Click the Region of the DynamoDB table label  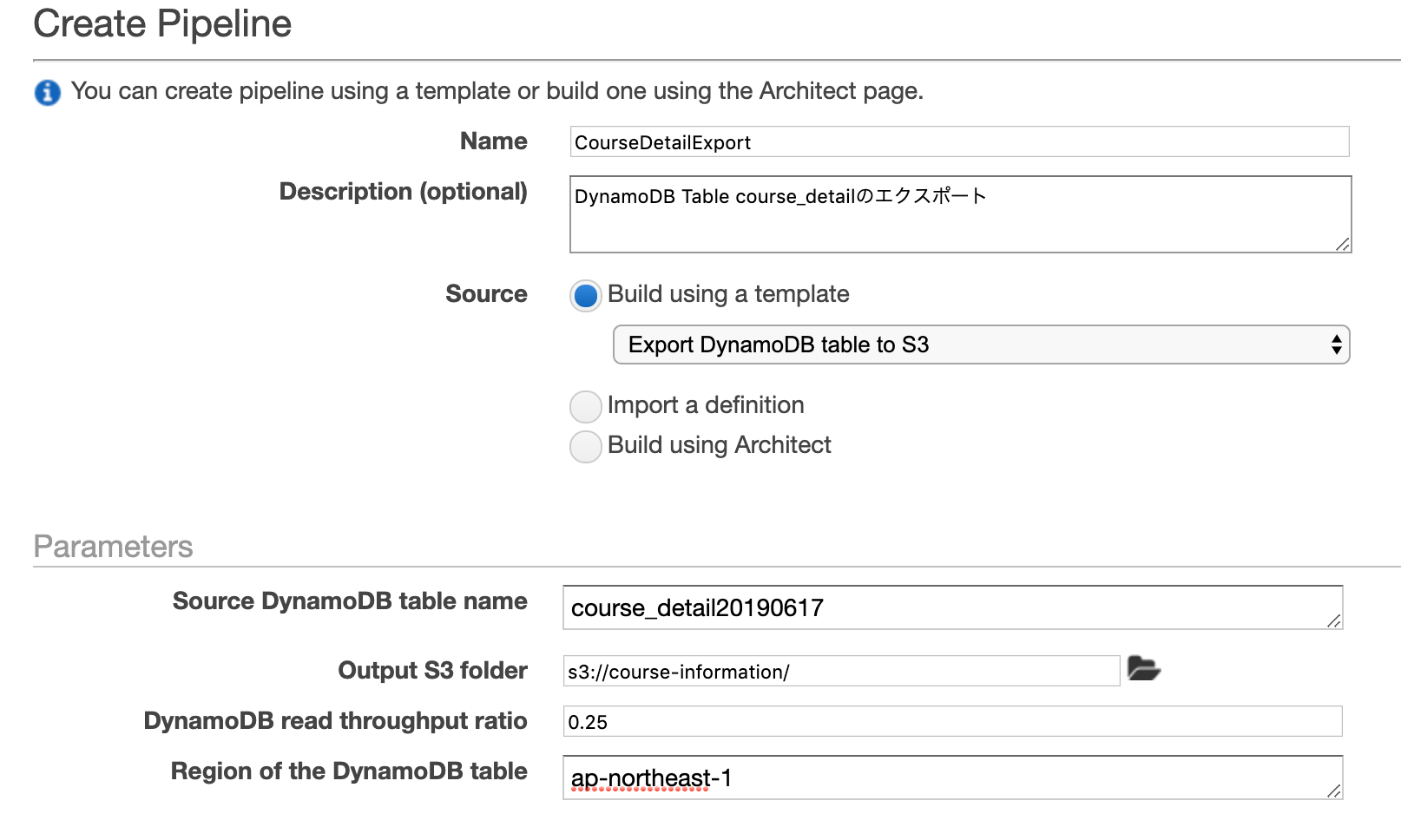pos(349,771)
